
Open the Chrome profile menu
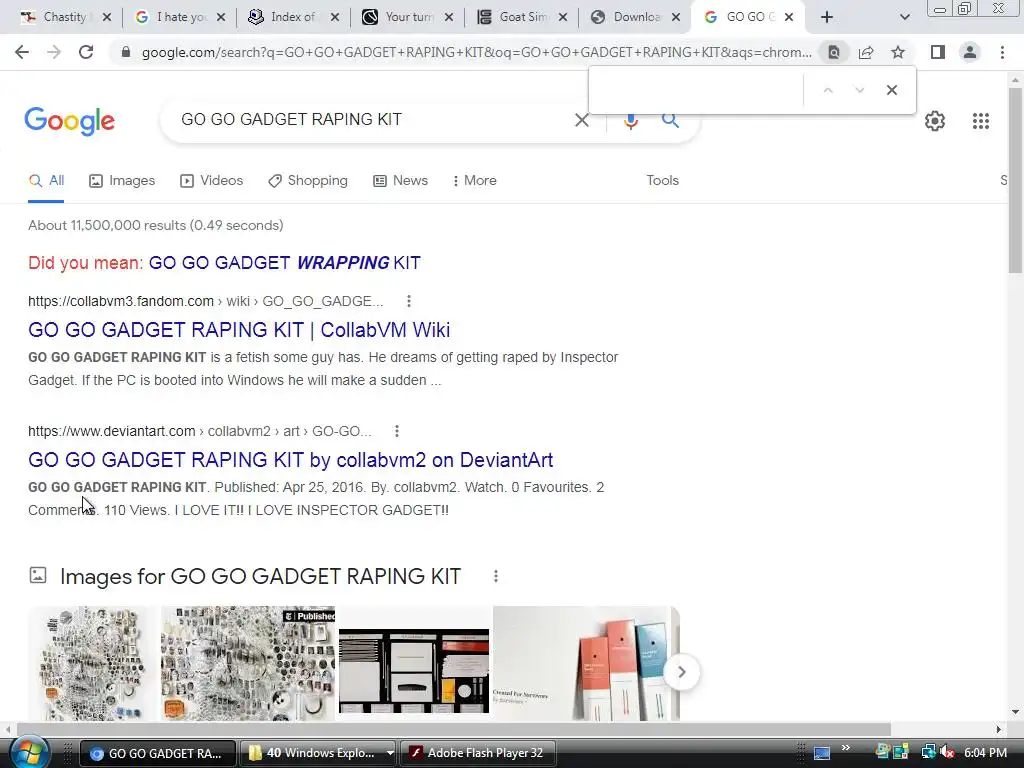click(970, 52)
